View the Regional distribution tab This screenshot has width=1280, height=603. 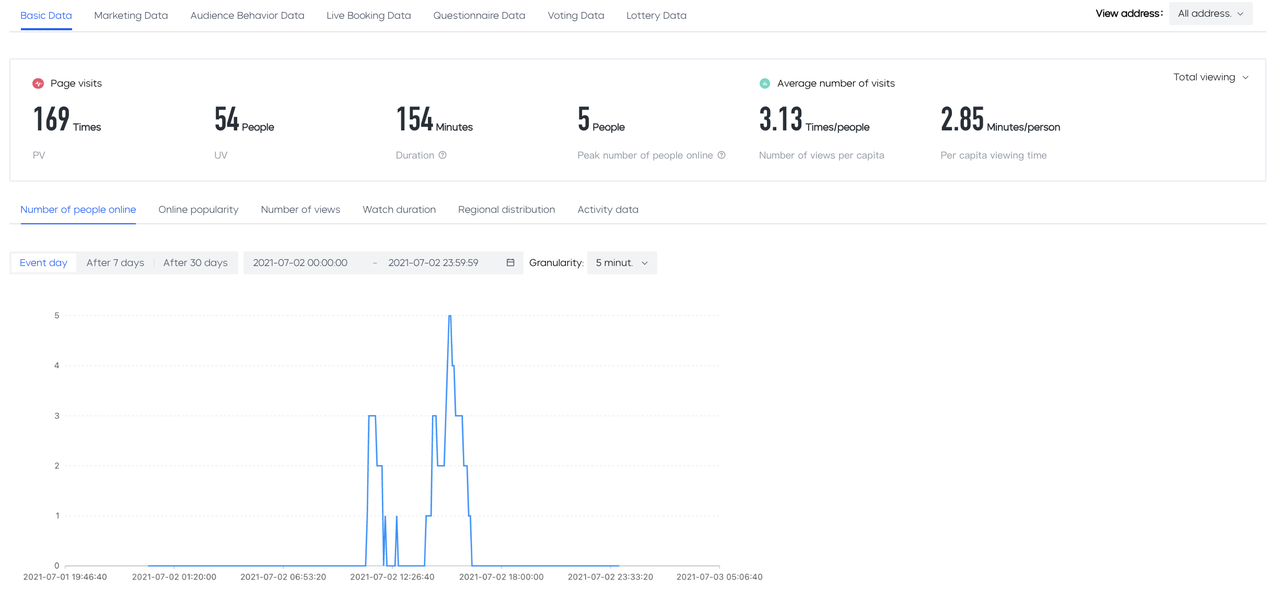pyautogui.click(x=506, y=210)
